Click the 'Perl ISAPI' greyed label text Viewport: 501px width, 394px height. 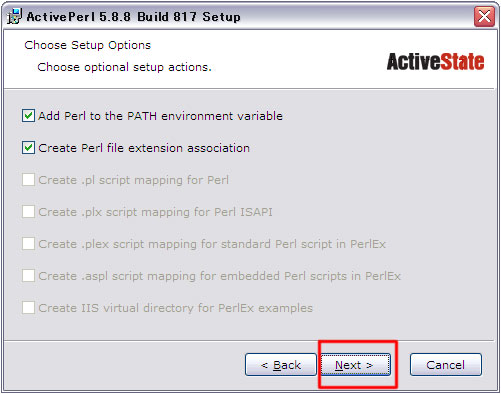pos(243,212)
